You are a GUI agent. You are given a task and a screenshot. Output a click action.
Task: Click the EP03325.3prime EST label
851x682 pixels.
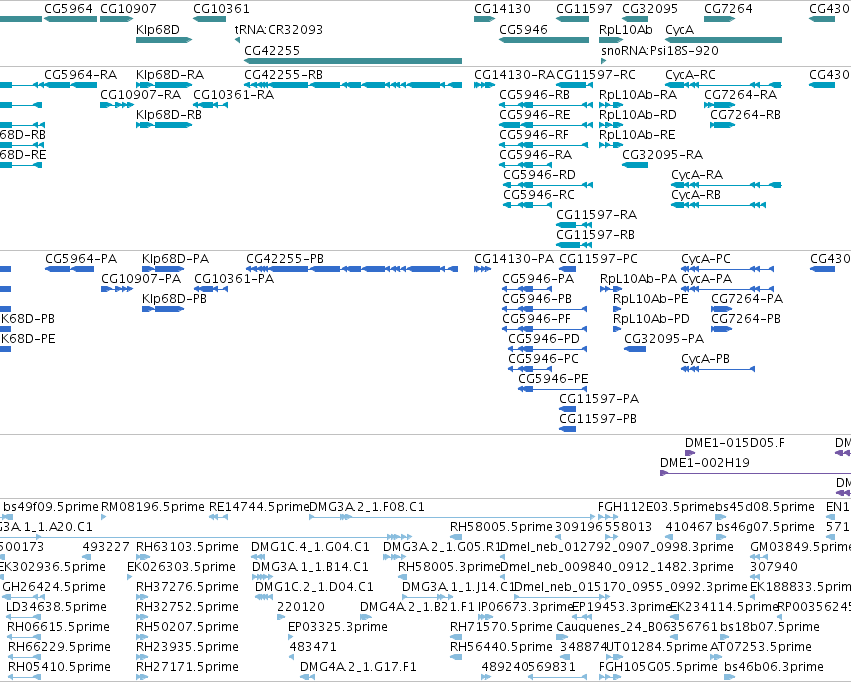coord(338,627)
